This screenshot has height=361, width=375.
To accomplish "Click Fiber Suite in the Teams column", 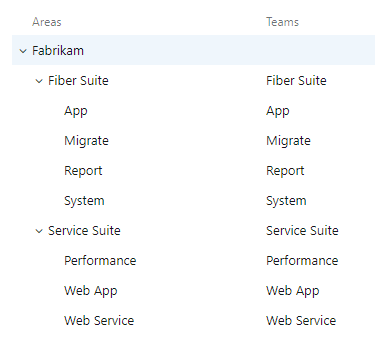I will click(296, 81).
